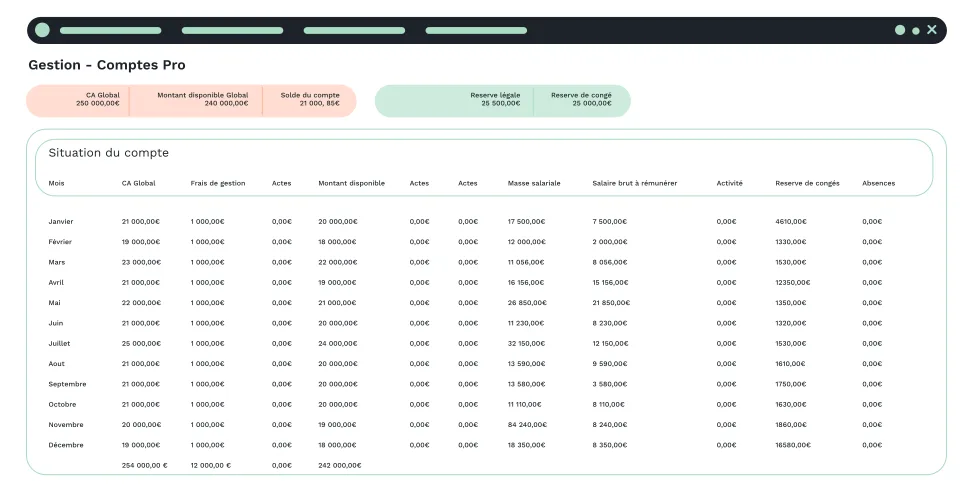Click the 26 850,00€ Masse salariale cell
971x500 pixels.
[x=527, y=303]
